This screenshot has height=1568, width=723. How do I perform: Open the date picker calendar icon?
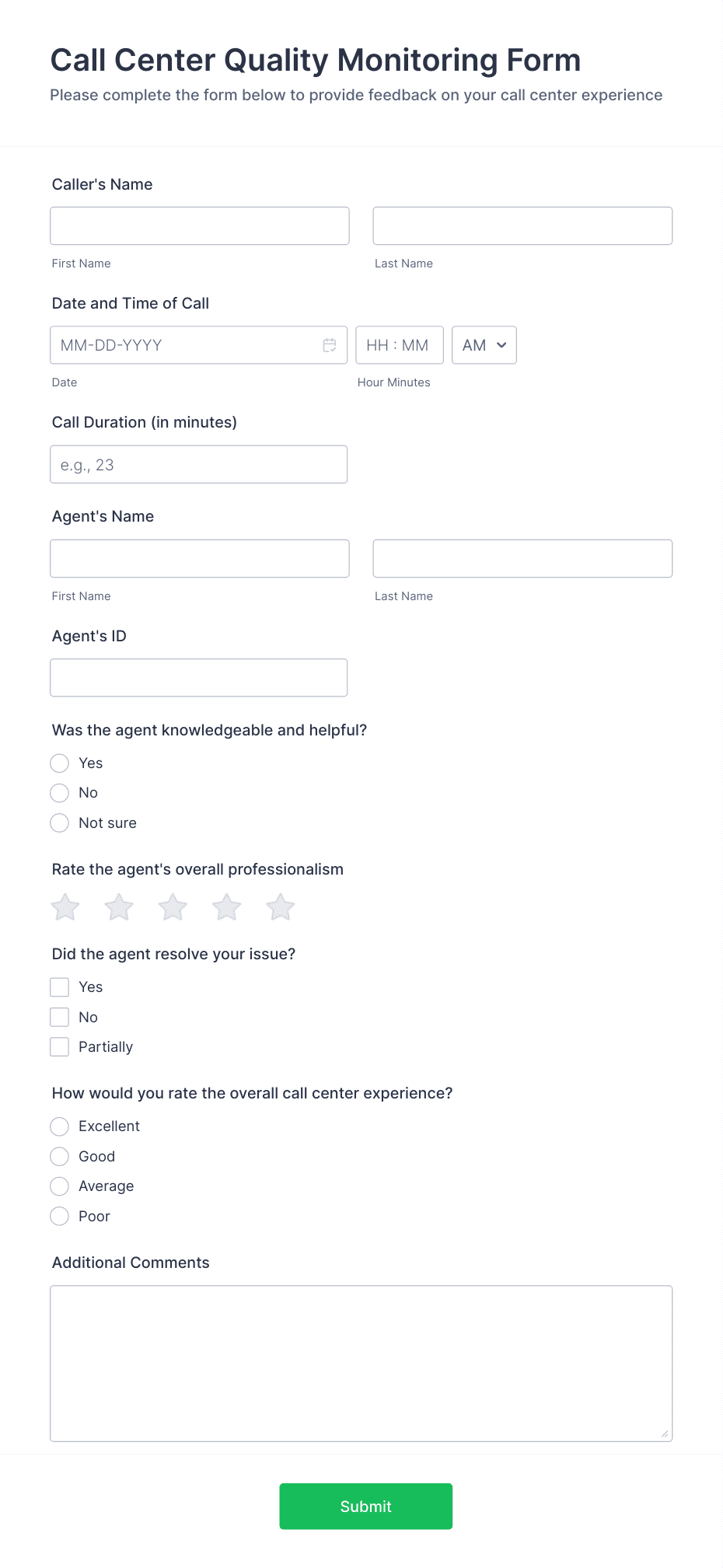pos(330,344)
